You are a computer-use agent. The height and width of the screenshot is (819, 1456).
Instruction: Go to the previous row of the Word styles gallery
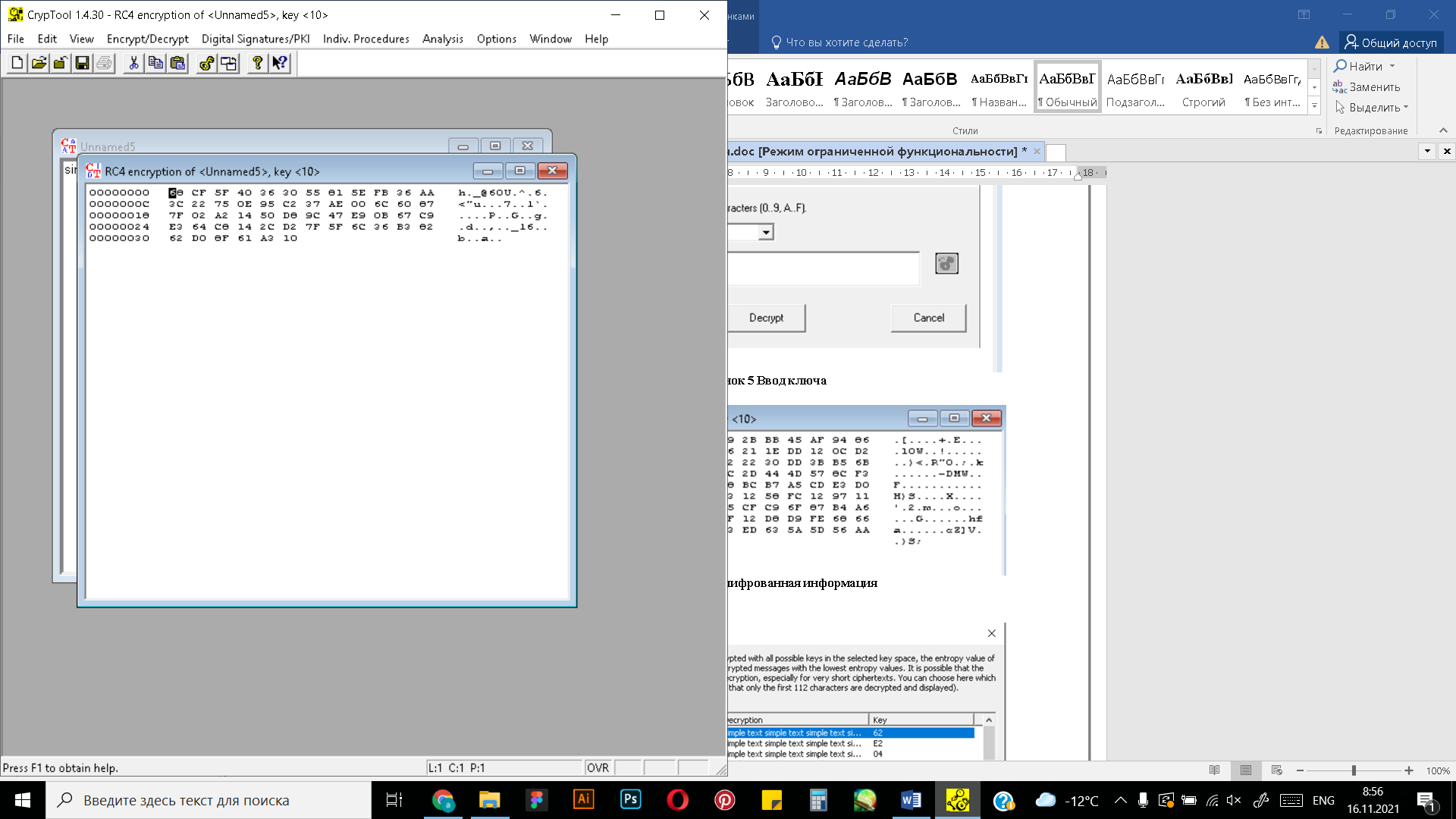point(1314,69)
